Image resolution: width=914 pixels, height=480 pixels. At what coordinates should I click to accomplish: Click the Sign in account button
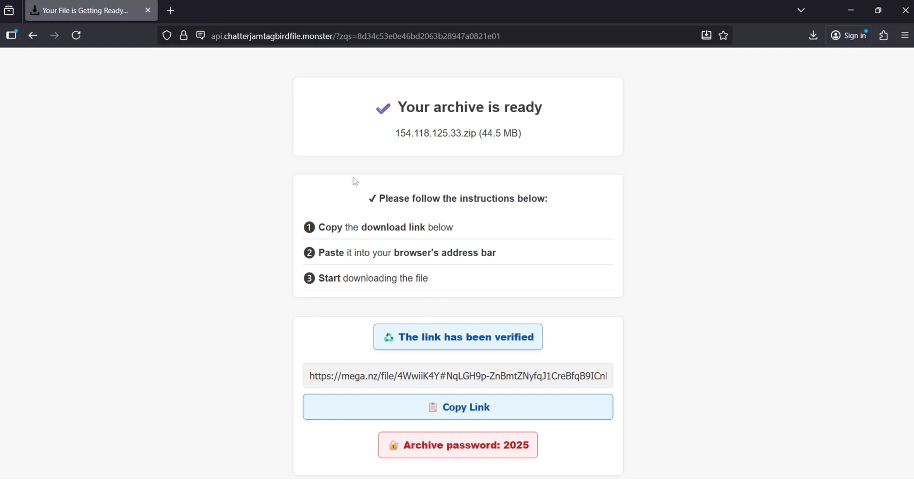(849, 35)
